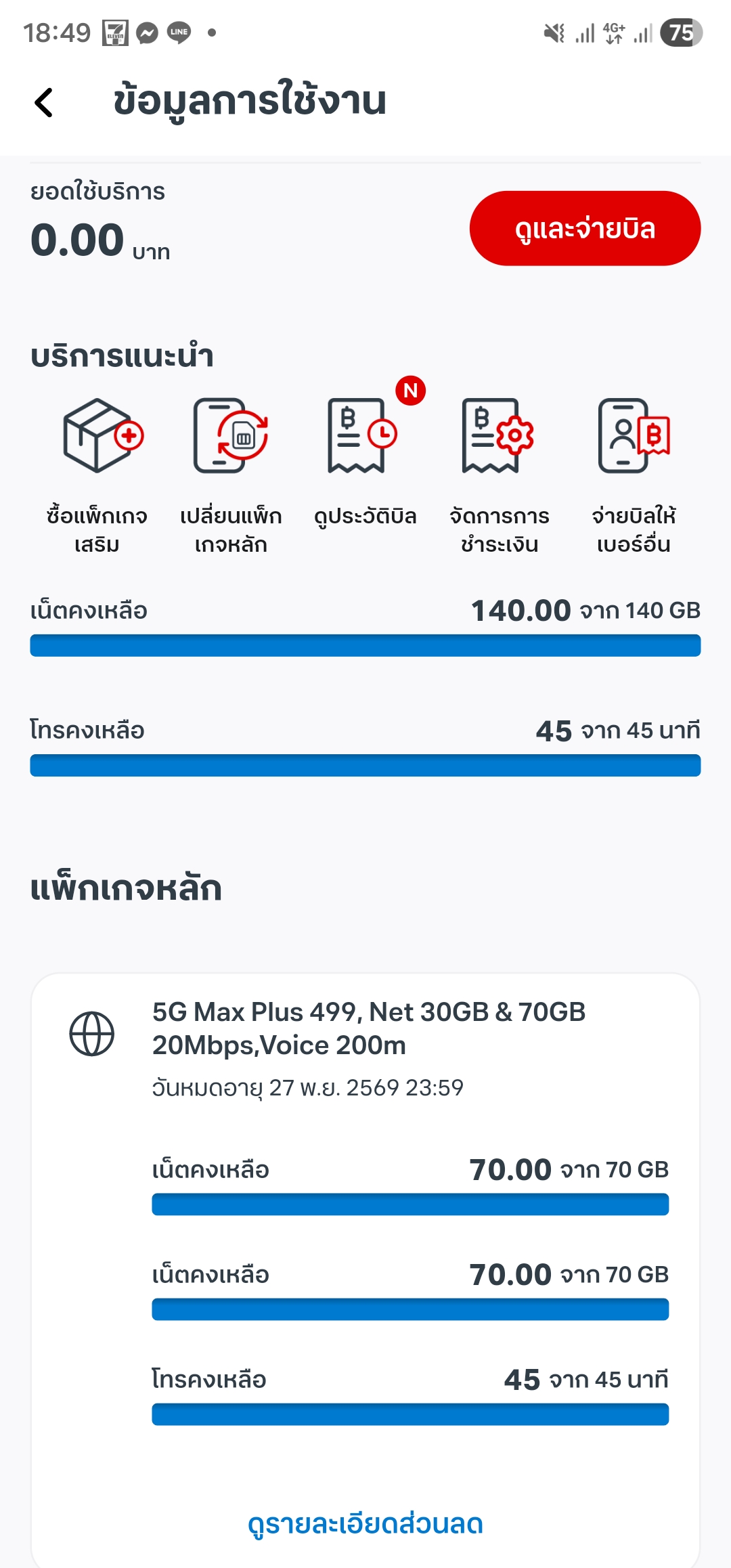Open pay bill for other number icon
Viewport: 731px width, 1568px height.
coord(634,435)
